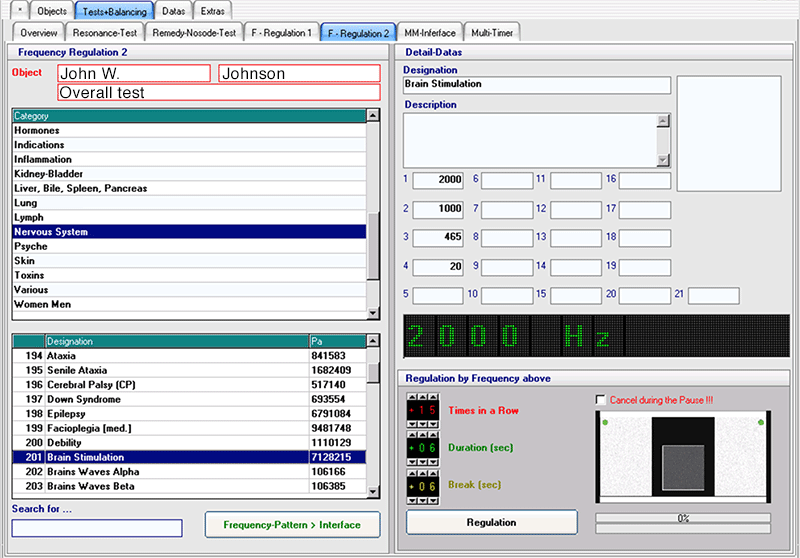Viewport: 800px width, 558px height.
Task: Click the Overall test object field
Action: 219,92
